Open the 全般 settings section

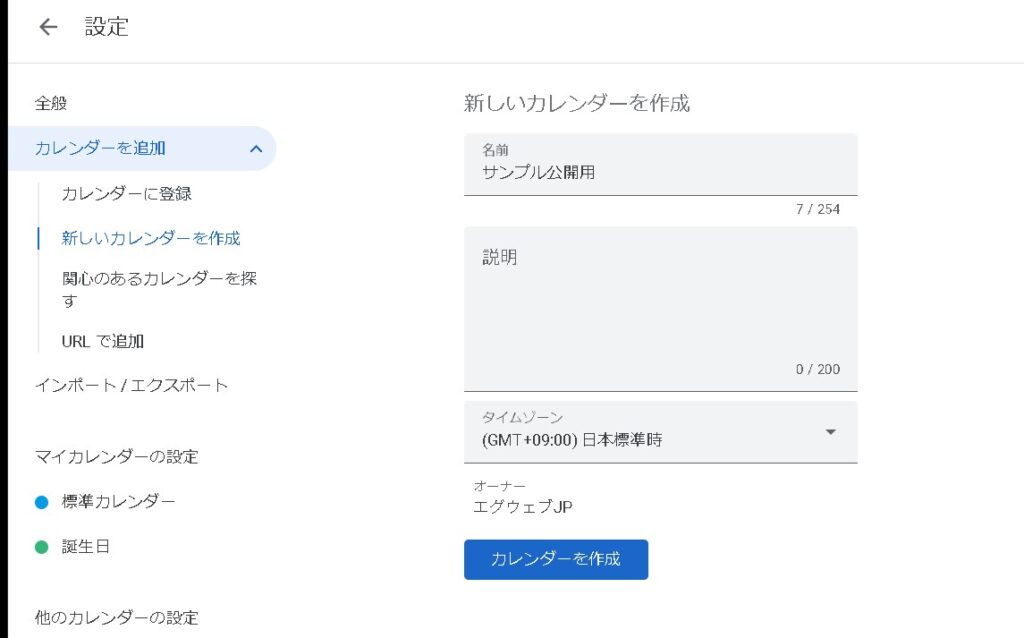[51, 103]
